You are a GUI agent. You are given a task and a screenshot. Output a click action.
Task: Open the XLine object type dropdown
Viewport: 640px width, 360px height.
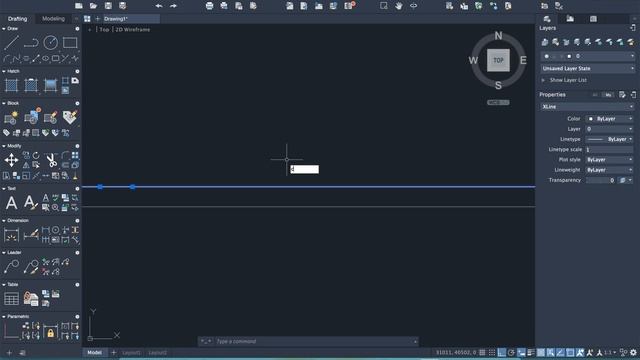pos(588,107)
